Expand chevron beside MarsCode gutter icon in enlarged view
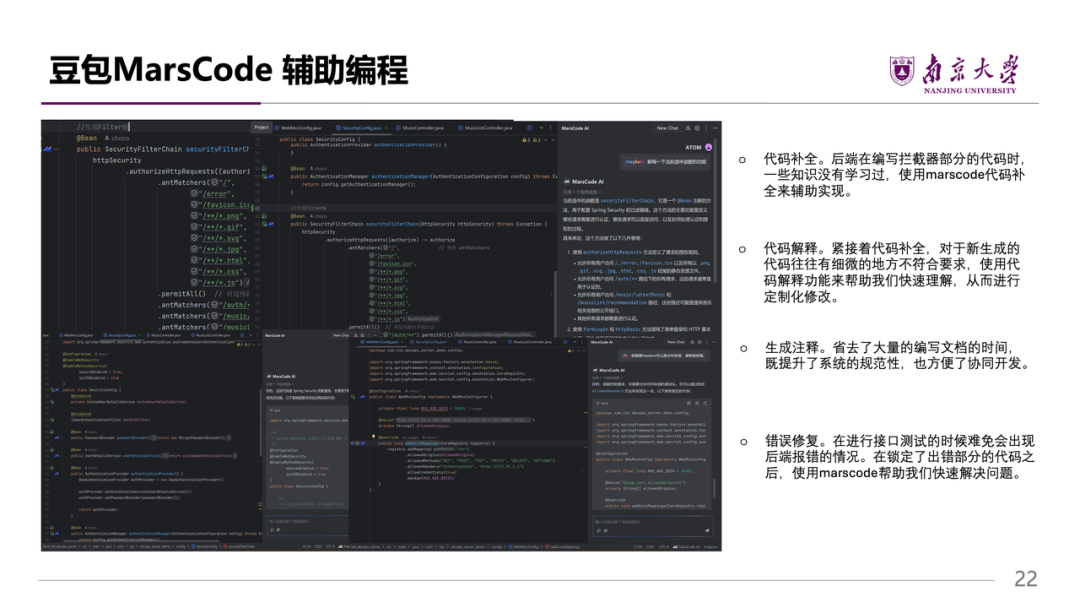Image resolution: width=1080 pixels, height=608 pixels. click(x=56, y=149)
